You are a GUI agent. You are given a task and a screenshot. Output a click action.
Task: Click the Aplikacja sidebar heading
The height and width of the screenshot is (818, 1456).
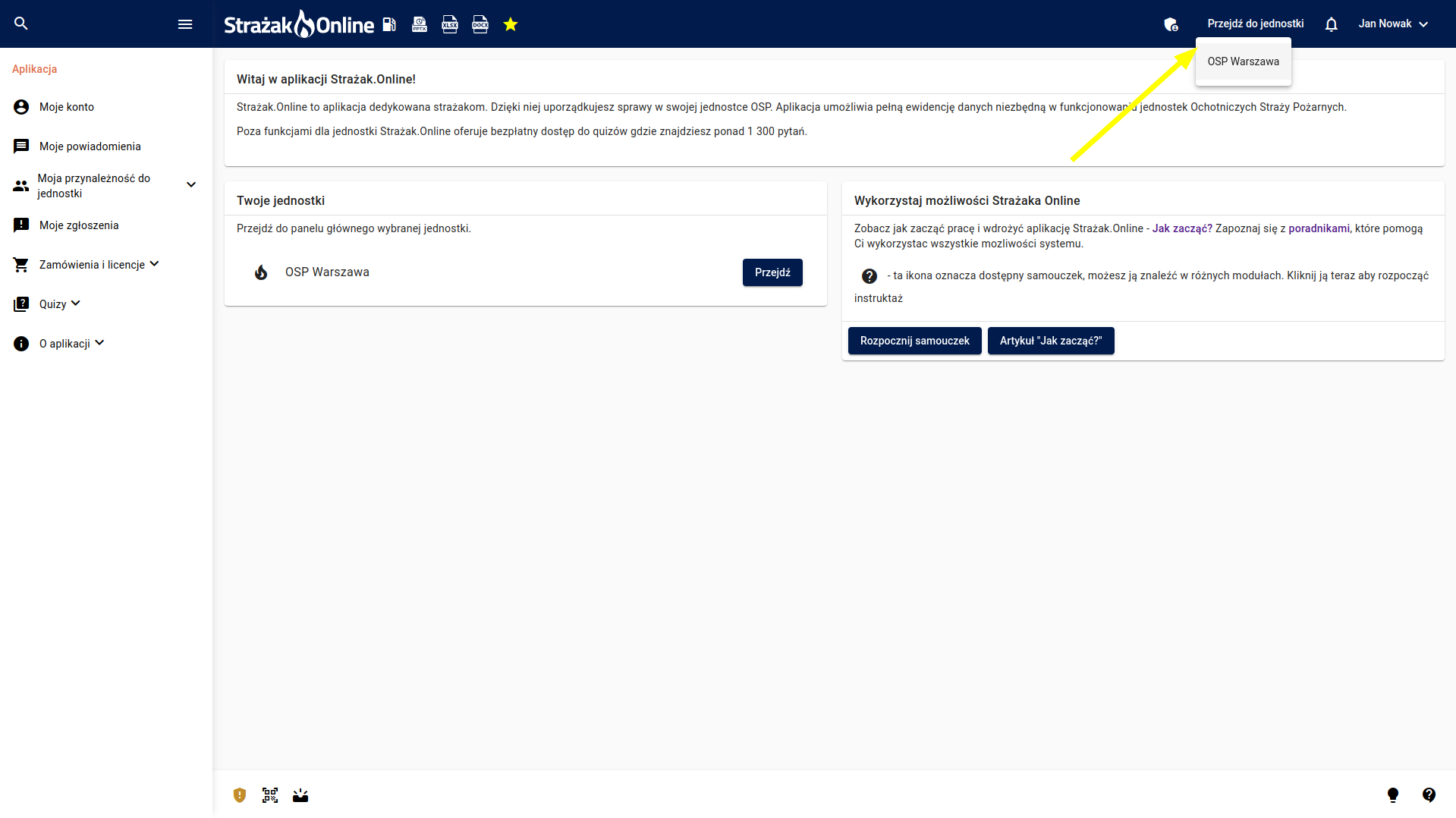coord(35,69)
